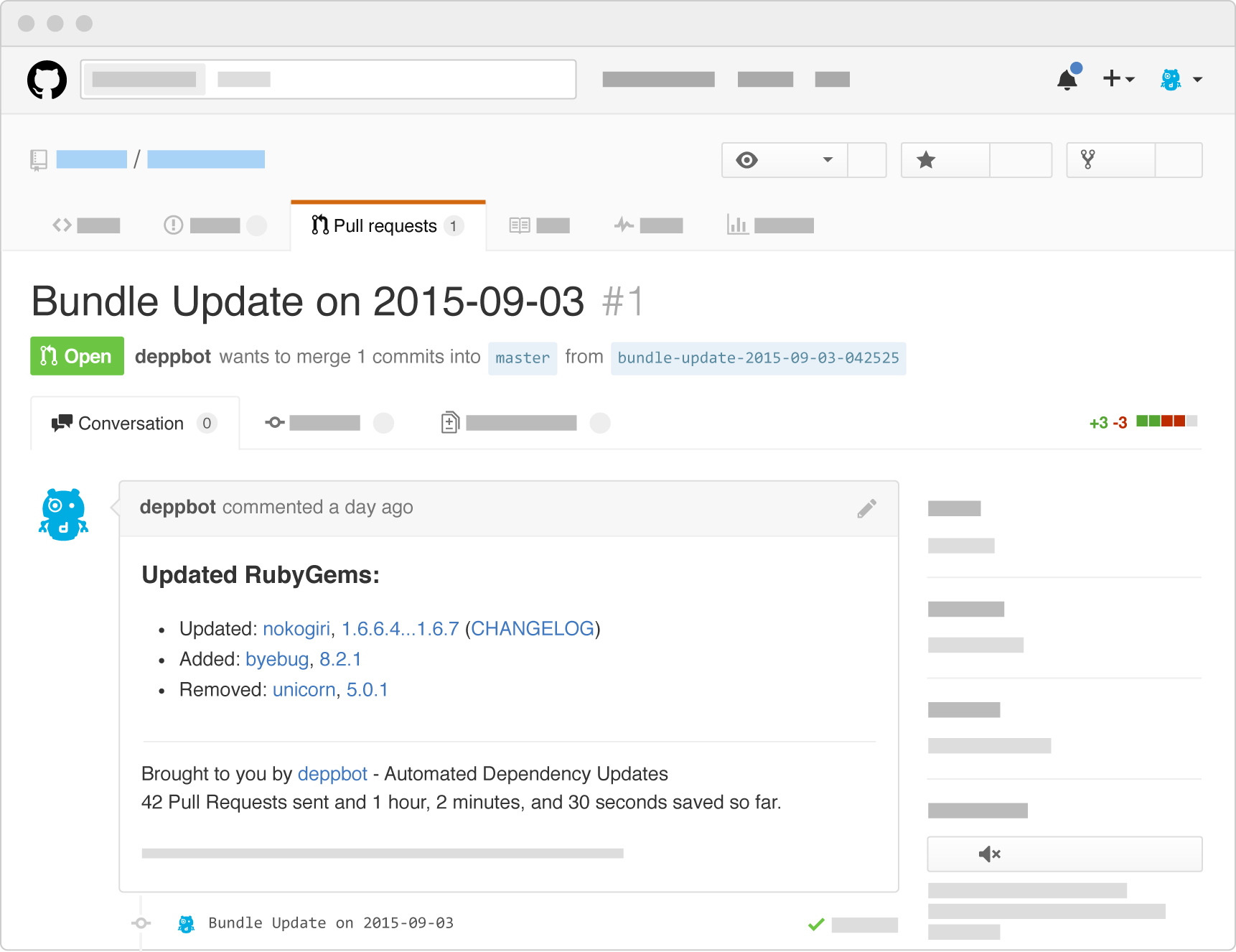Open the CHANGELOG link

pos(533,629)
